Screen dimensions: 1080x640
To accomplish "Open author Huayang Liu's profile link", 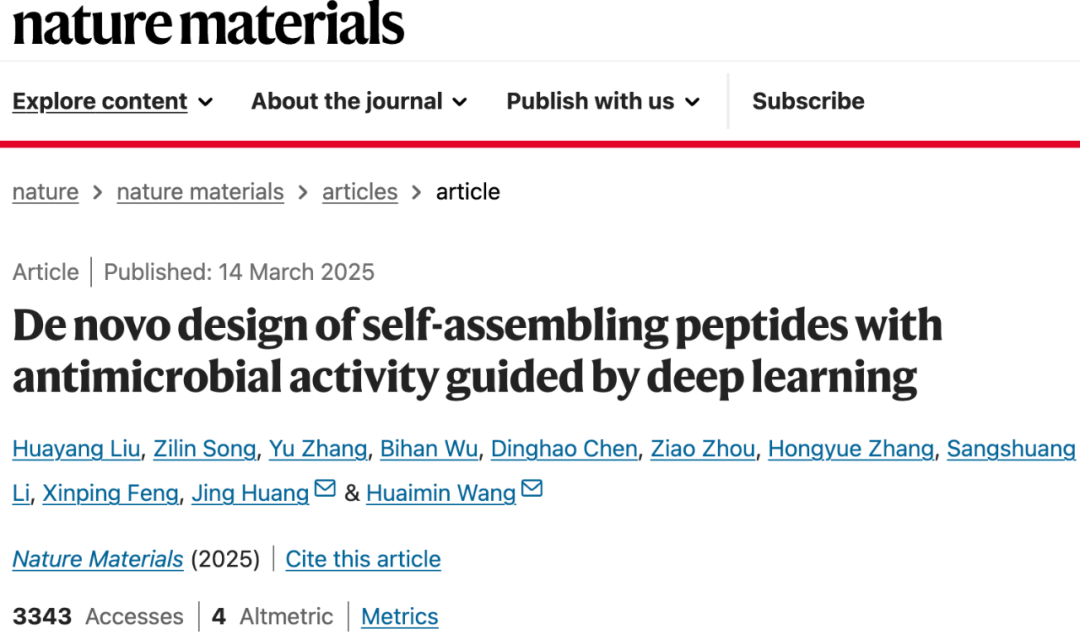I will 76,449.
